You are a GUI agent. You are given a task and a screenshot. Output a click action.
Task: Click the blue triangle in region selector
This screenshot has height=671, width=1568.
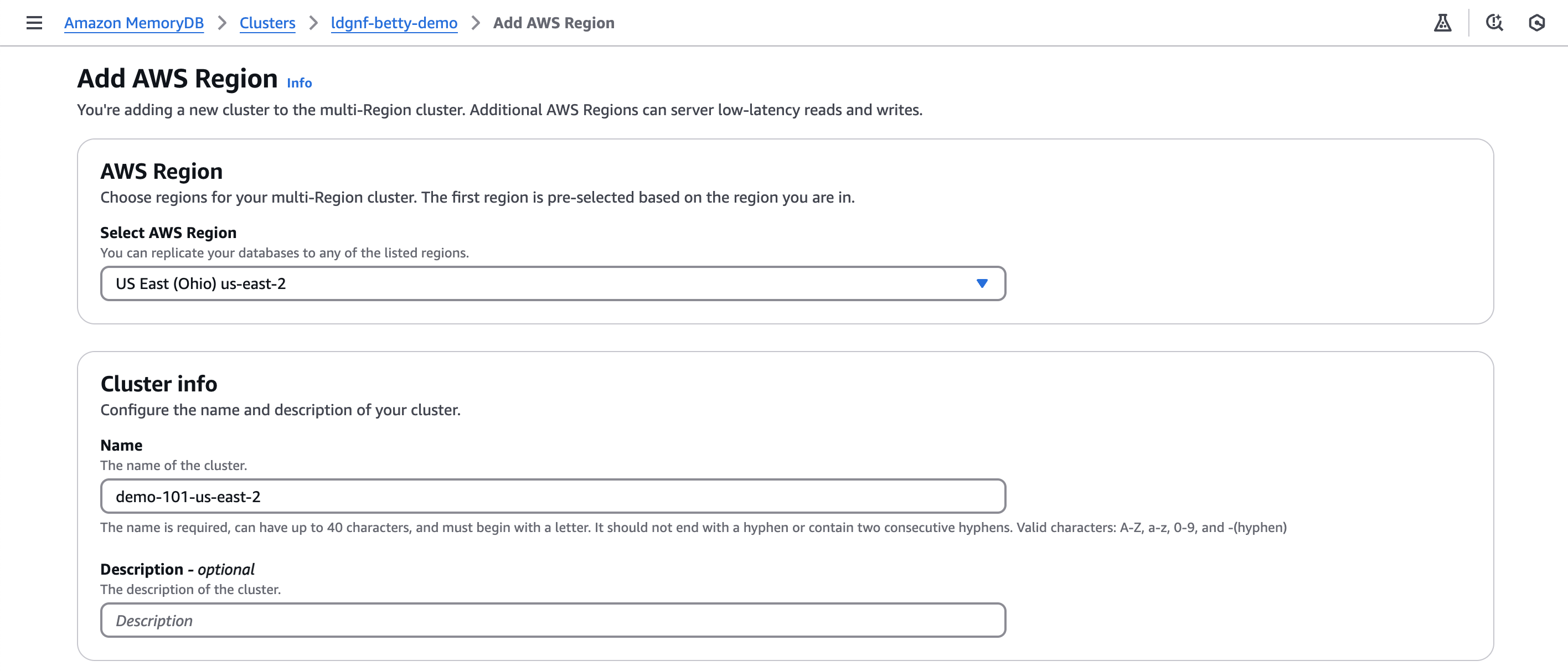(x=981, y=283)
